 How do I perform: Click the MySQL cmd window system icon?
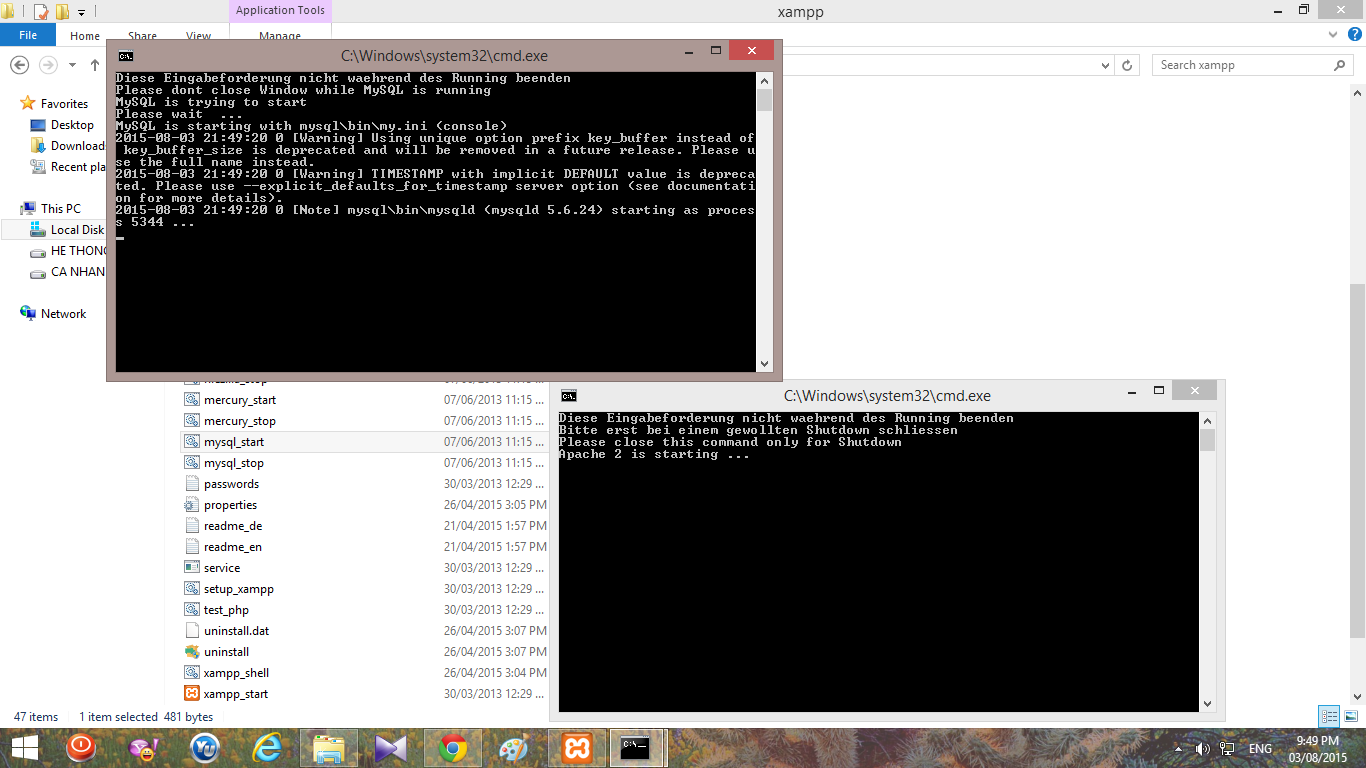pos(125,55)
